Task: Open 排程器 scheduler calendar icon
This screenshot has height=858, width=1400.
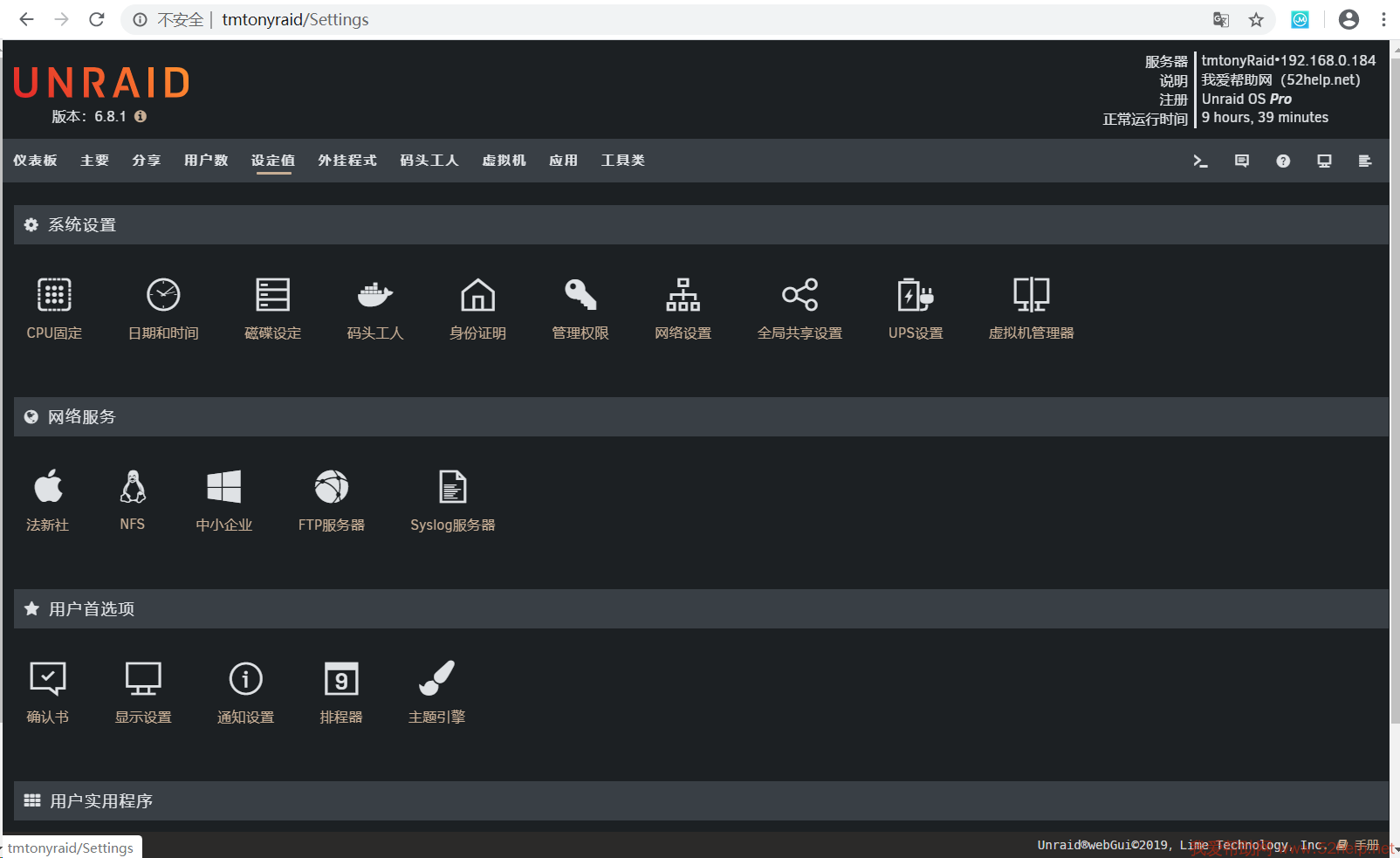Action: point(340,678)
